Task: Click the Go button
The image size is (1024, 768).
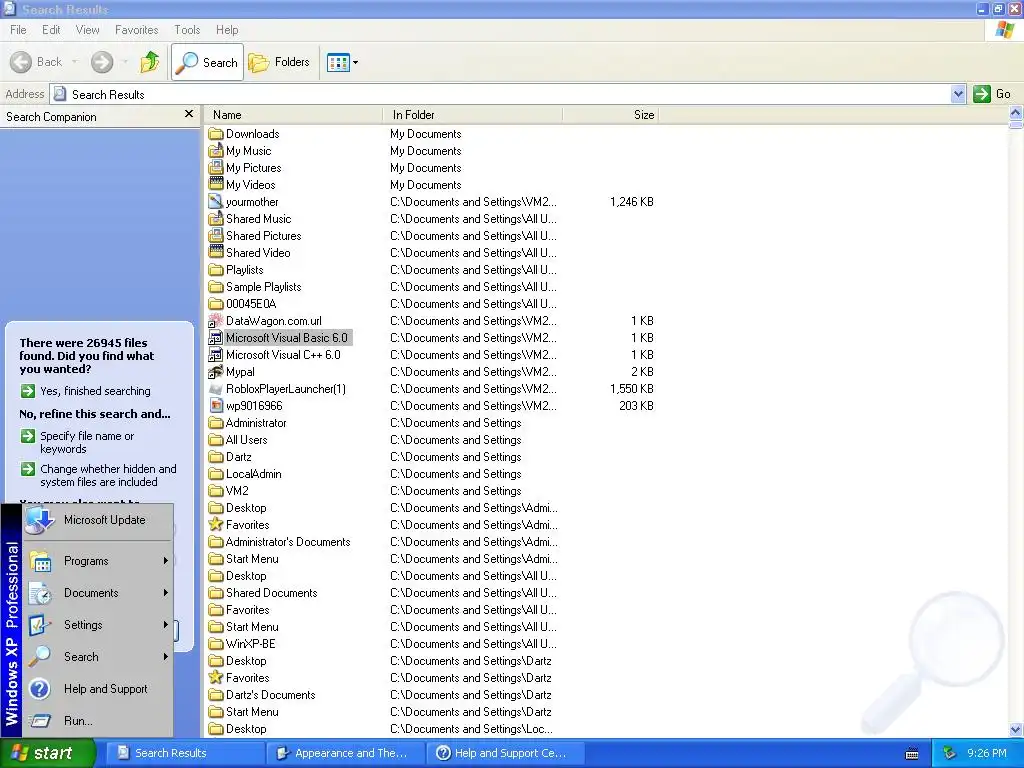Action: click(x=993, y=94)
